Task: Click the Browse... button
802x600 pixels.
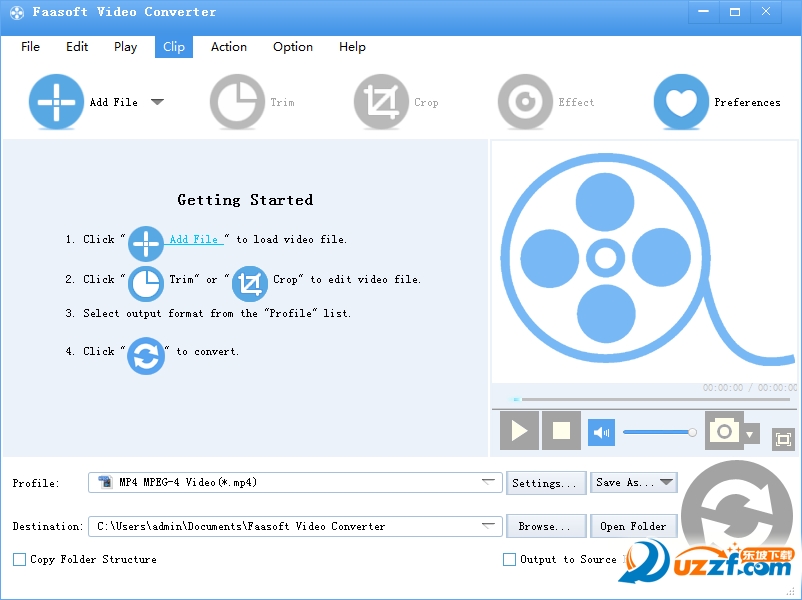Action: click(x=546, y=526)
